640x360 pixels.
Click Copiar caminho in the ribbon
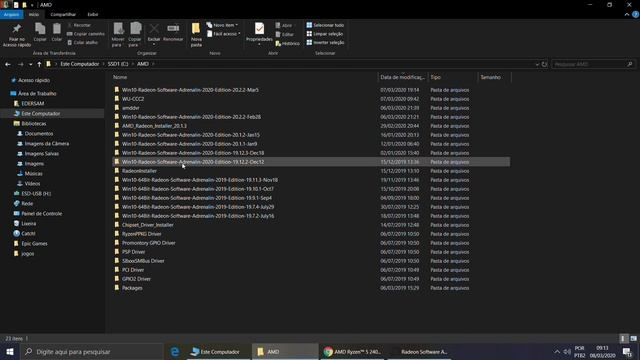86,34
